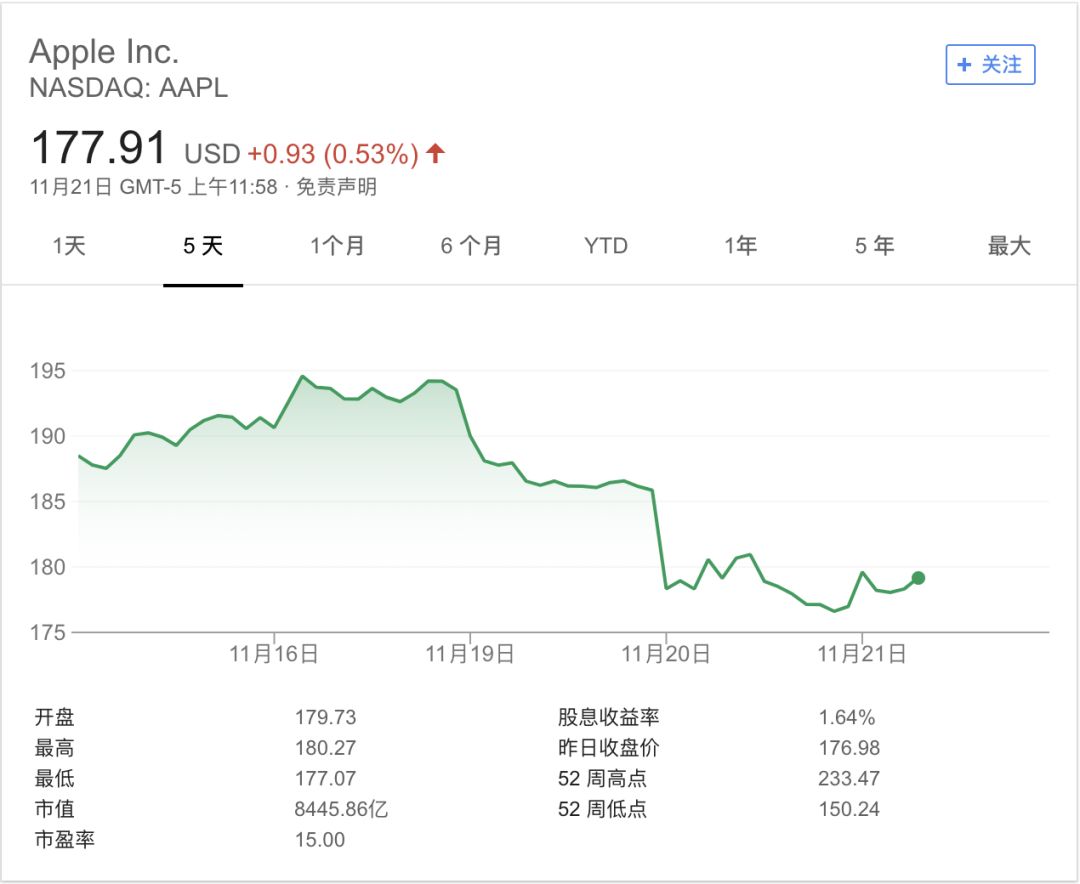This screenshot has width=1080, height=884.
Task: Show the 6 个月 chart range
Action: click(471, 246)
